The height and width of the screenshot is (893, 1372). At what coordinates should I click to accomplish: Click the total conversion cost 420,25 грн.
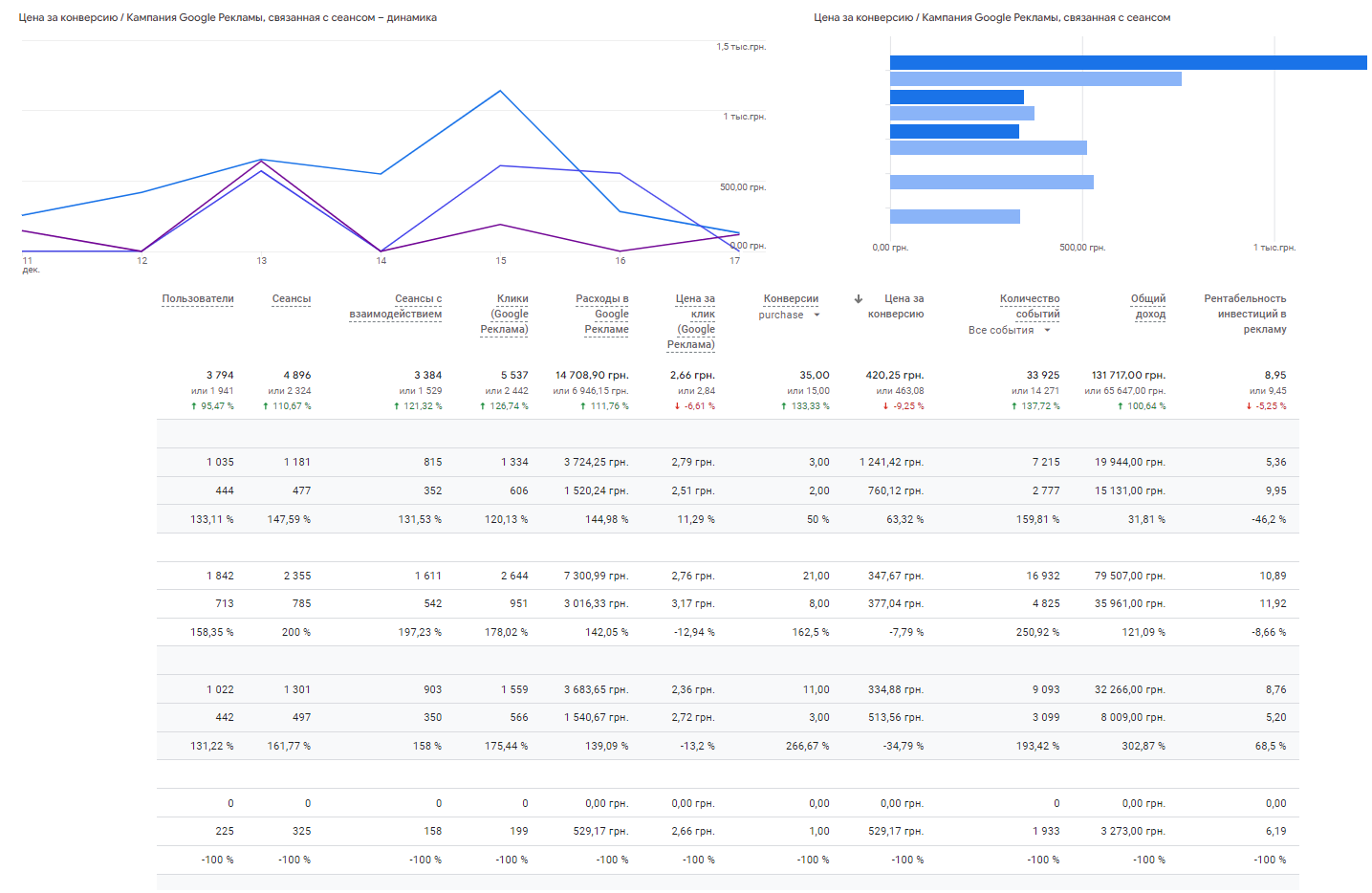pyautogui.click(x=895, y=376)
